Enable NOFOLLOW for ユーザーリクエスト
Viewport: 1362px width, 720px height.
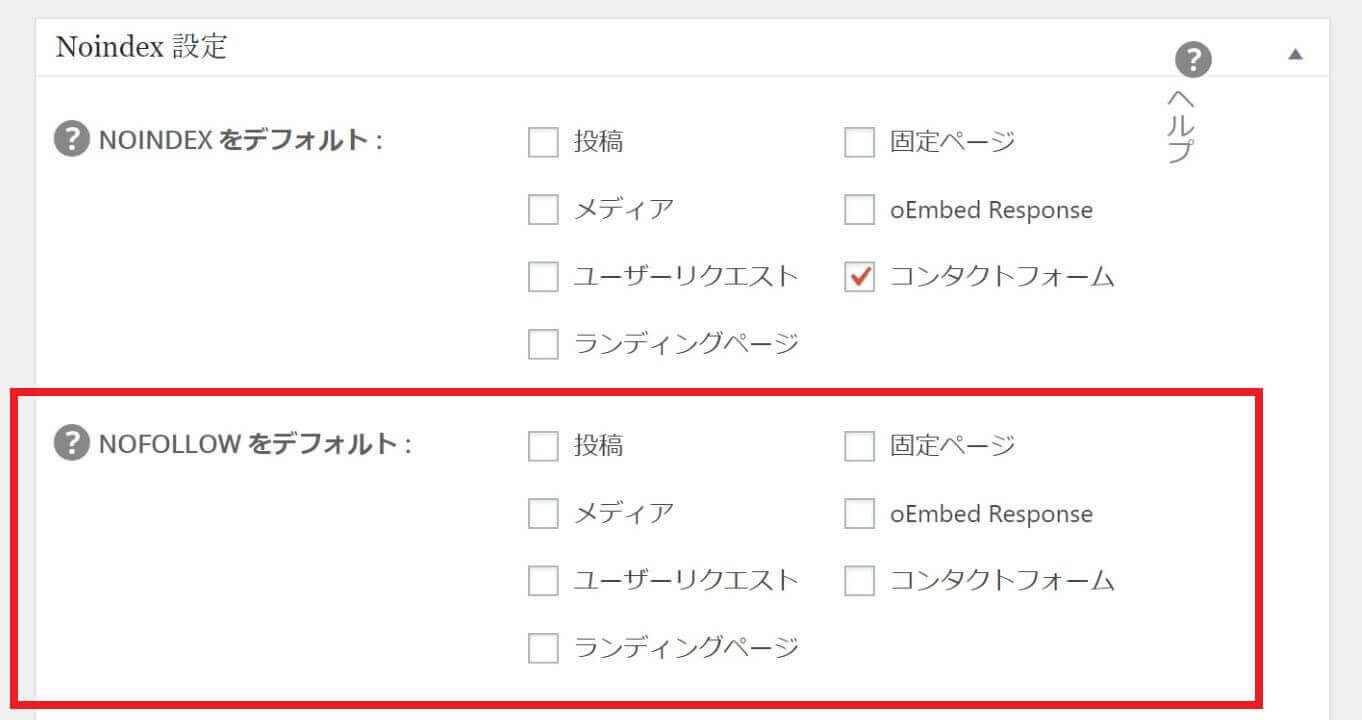pyautogui.click(x=543, y=580)
